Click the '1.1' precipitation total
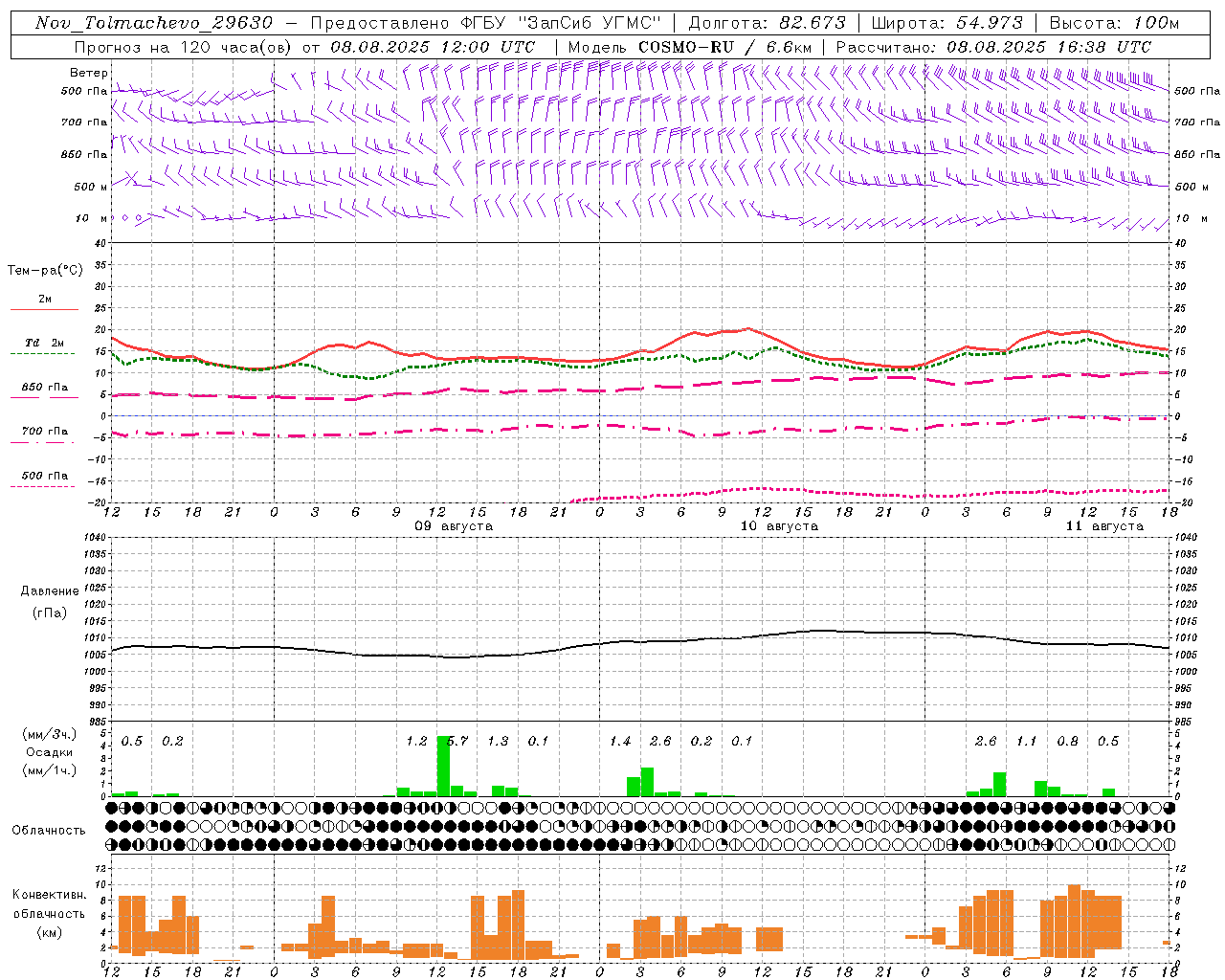The height and width of the screenshot is (980, 1225). pyautogui.click(x=1026, y=741)
